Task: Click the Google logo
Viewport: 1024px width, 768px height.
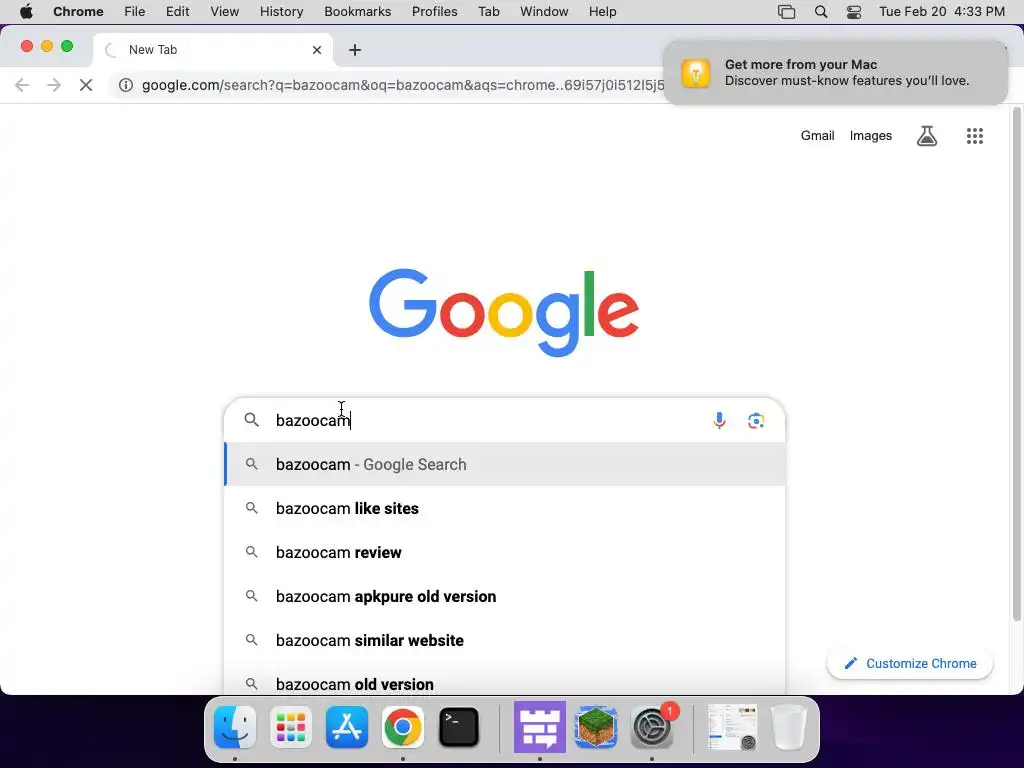Action: click(x=504, y=312)
